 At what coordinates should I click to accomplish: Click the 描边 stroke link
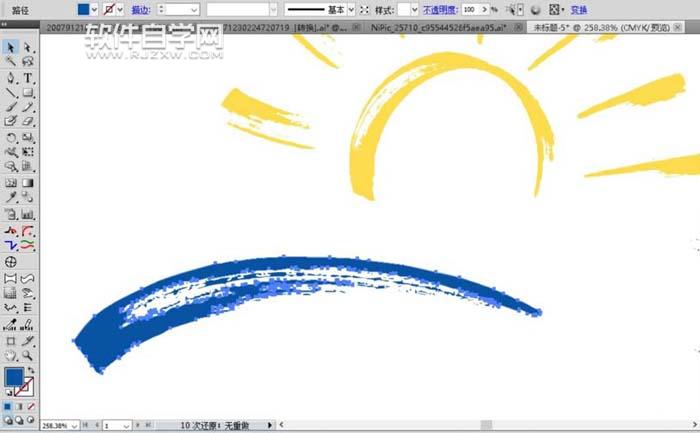pyautogui.click(x=142, y=8)
